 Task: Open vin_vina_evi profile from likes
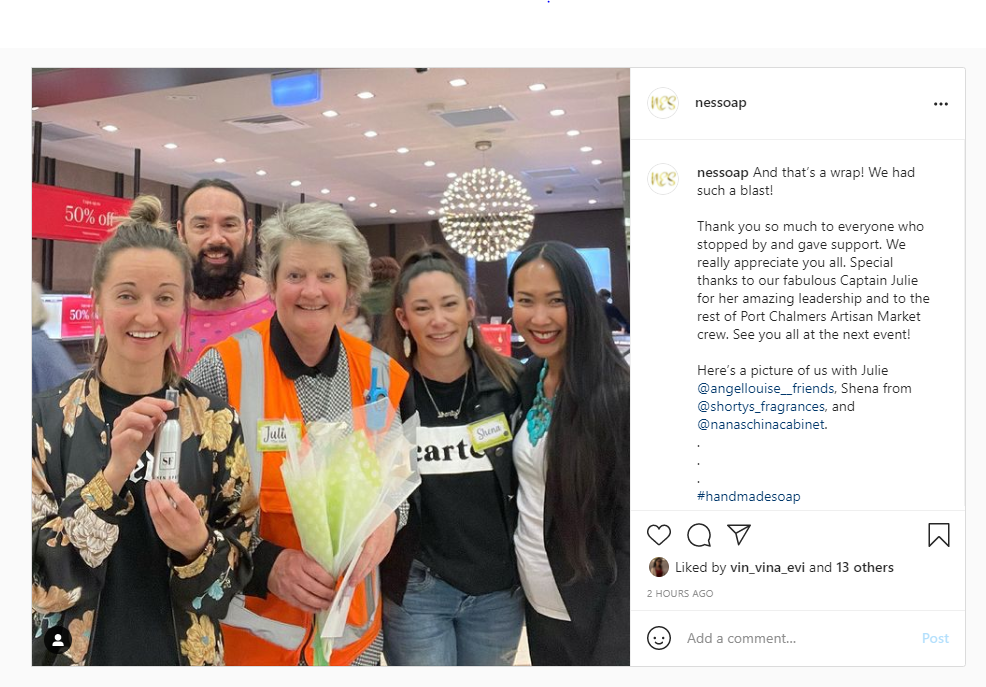767,568
